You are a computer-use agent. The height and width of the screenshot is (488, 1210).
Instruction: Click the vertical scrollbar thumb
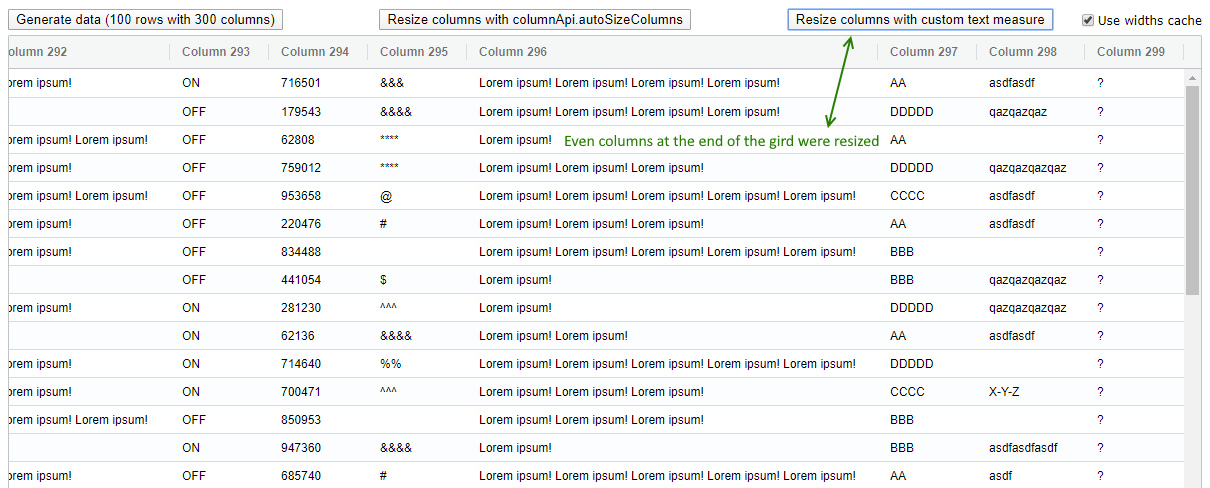pos(1193,190)
